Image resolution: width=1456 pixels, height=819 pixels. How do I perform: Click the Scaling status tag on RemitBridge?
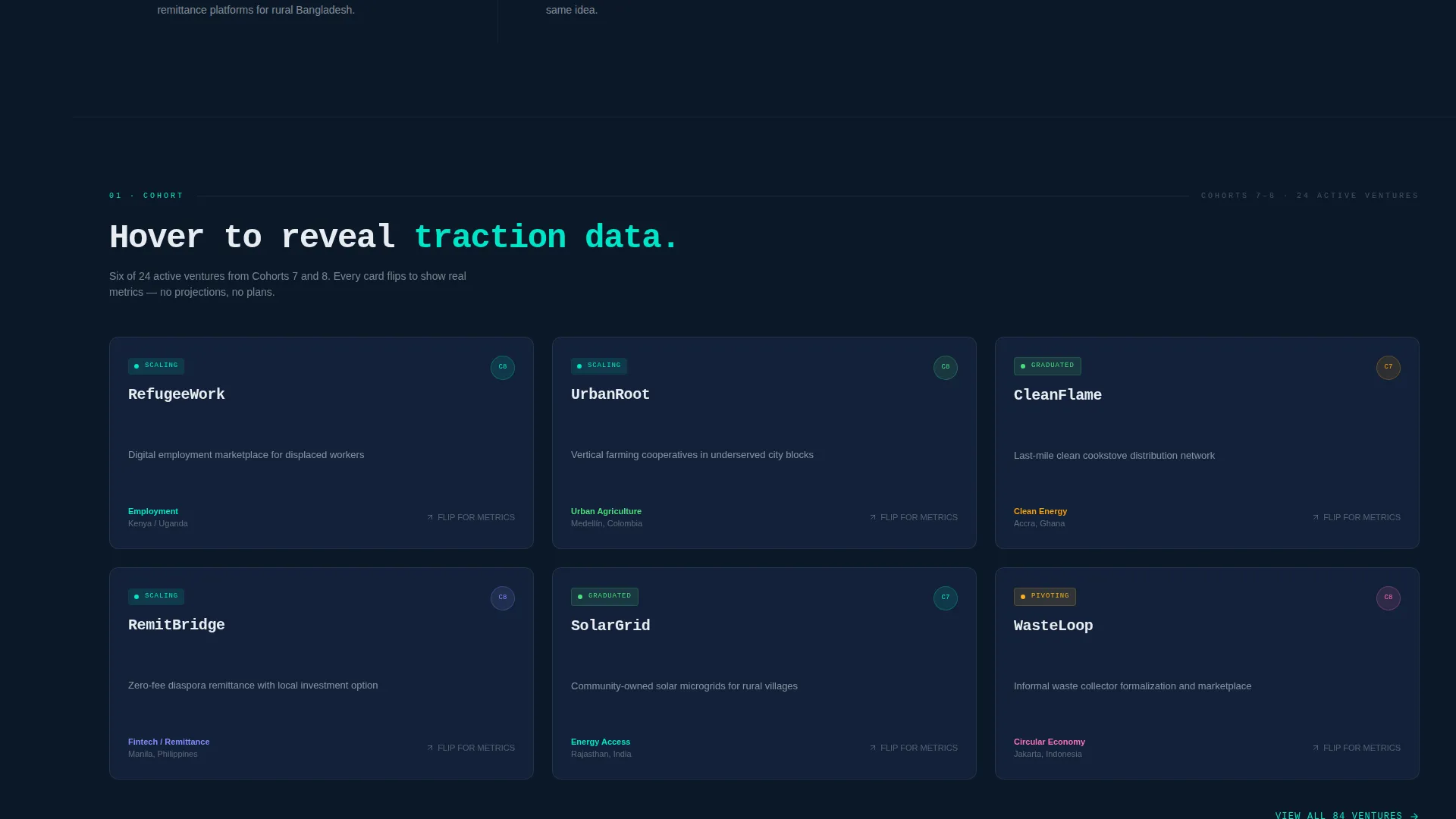pos(156,596)
